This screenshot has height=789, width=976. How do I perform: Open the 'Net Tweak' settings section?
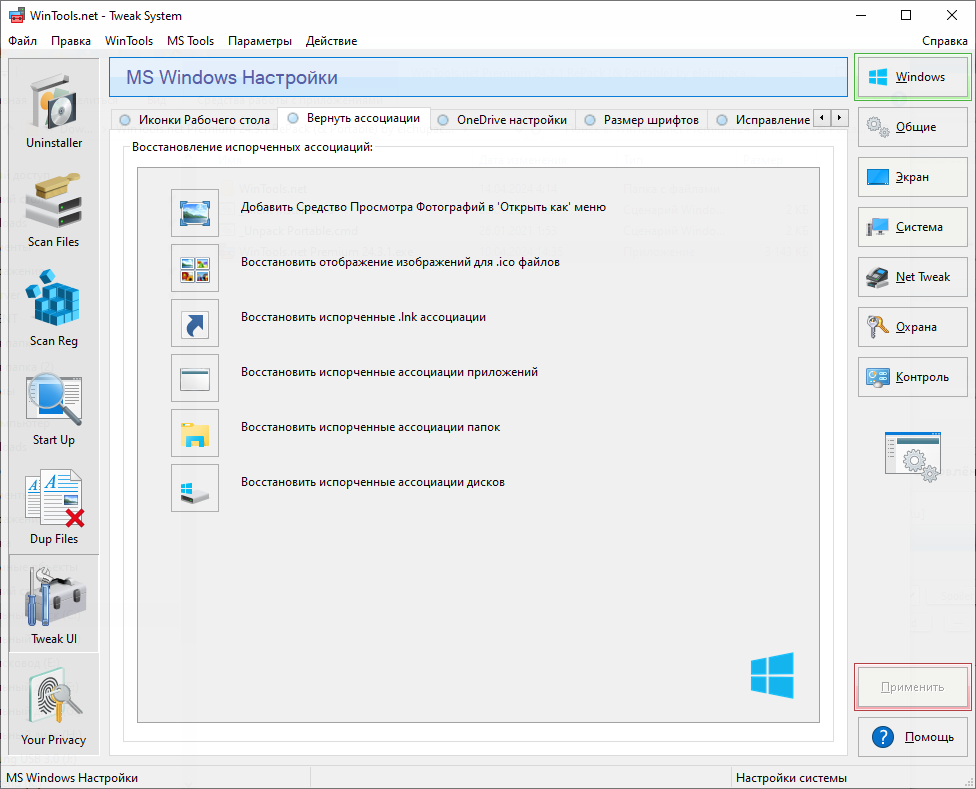pyautogui.click(x=912, y=277)
